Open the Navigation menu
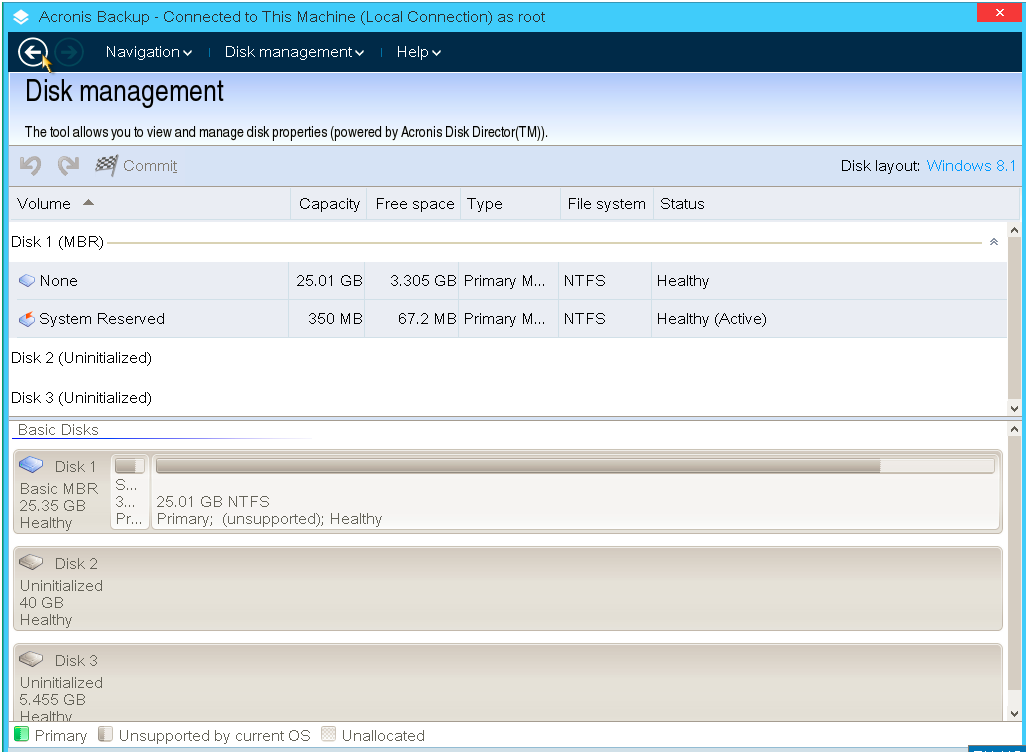Screen dimensions: 1029x752 point(148,52)
